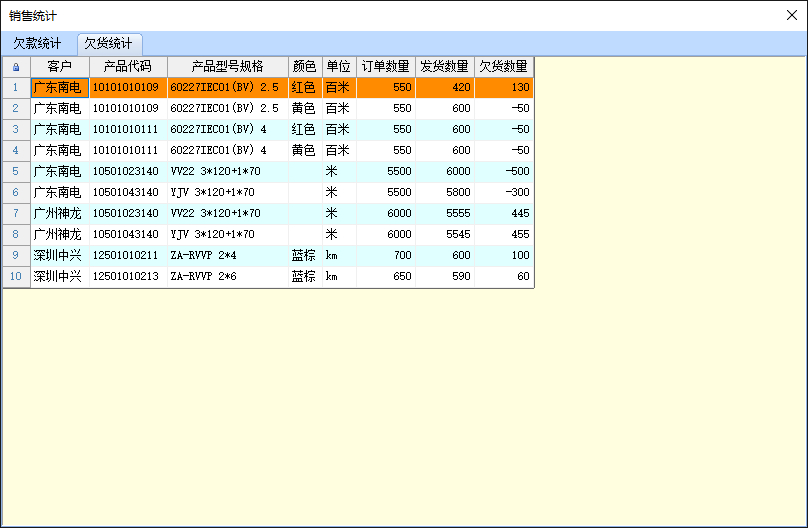
Task: Click the 单位 column header
Action: [338, 67]
